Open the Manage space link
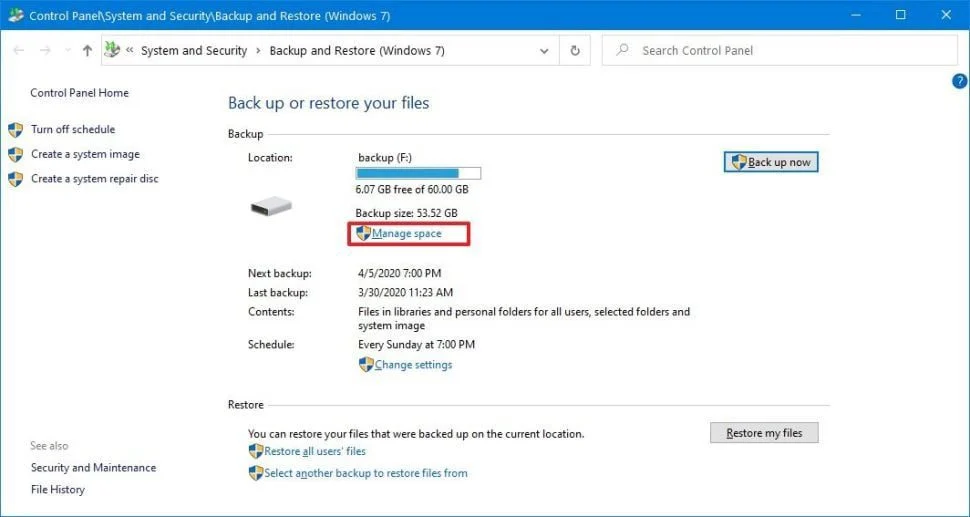The width and height of the screenshot is (970, 517). coord(406,233)
